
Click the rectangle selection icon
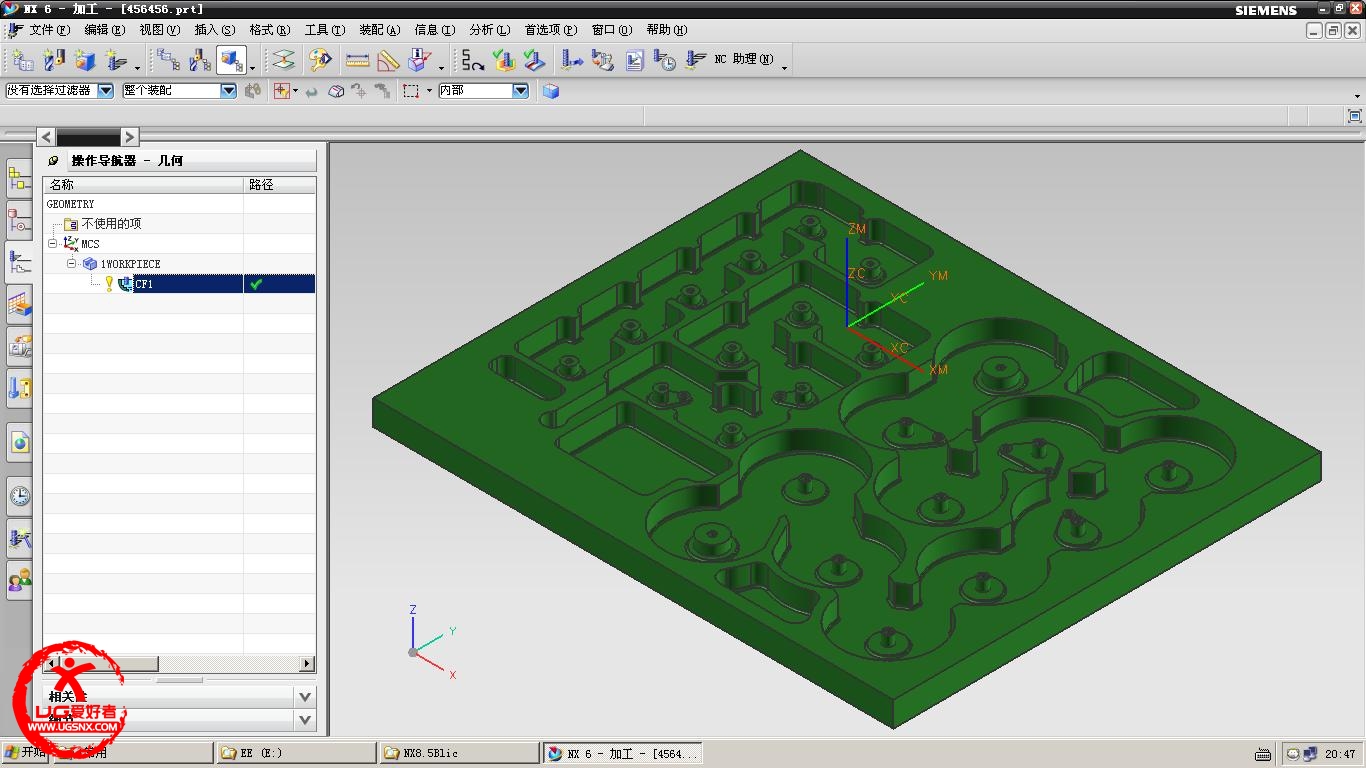pyautogui.click(x=411, y=91)
